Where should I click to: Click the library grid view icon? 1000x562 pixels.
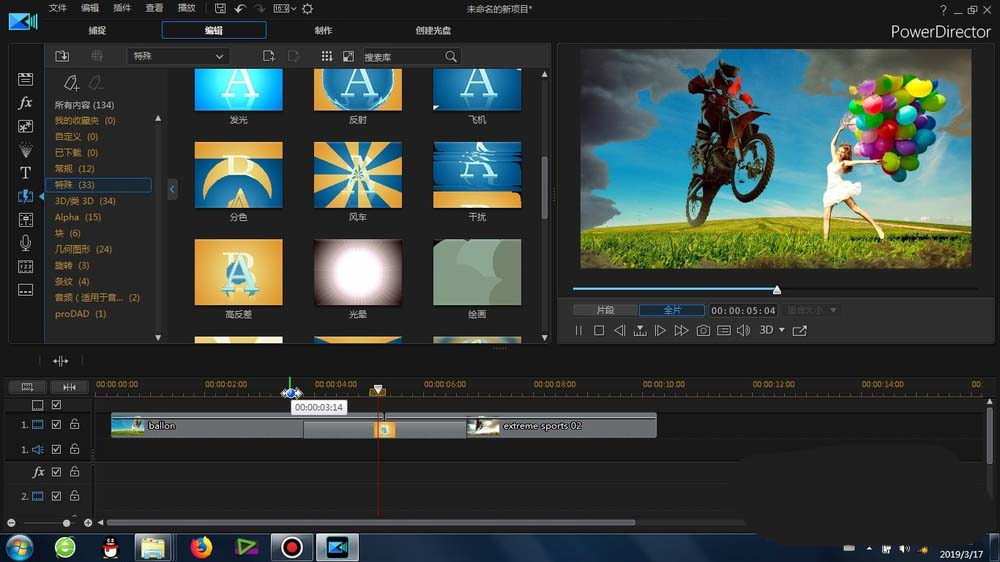327,56
